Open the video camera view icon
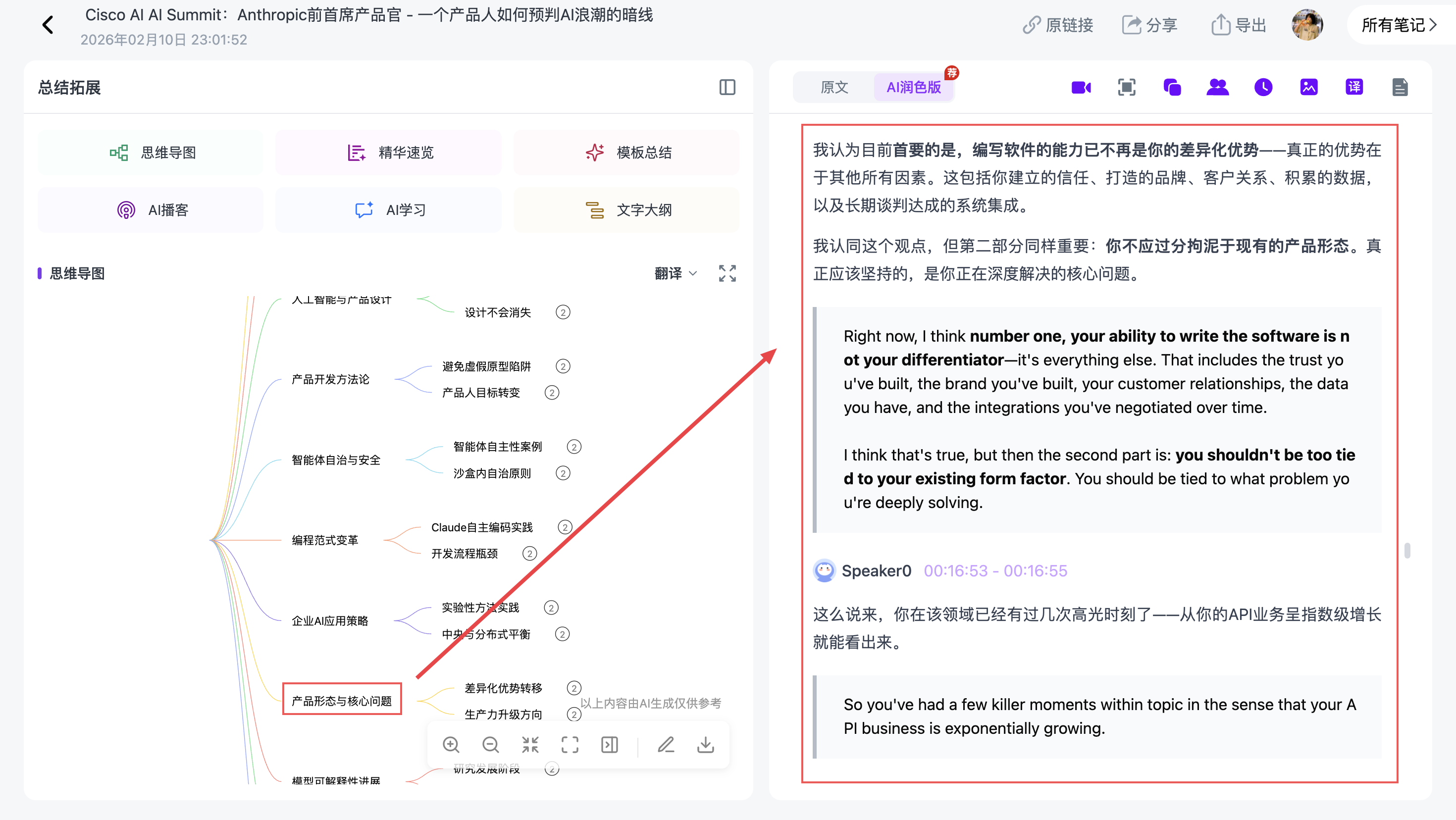This screenshot has width=1456, height=820. tap(1081, 88)
